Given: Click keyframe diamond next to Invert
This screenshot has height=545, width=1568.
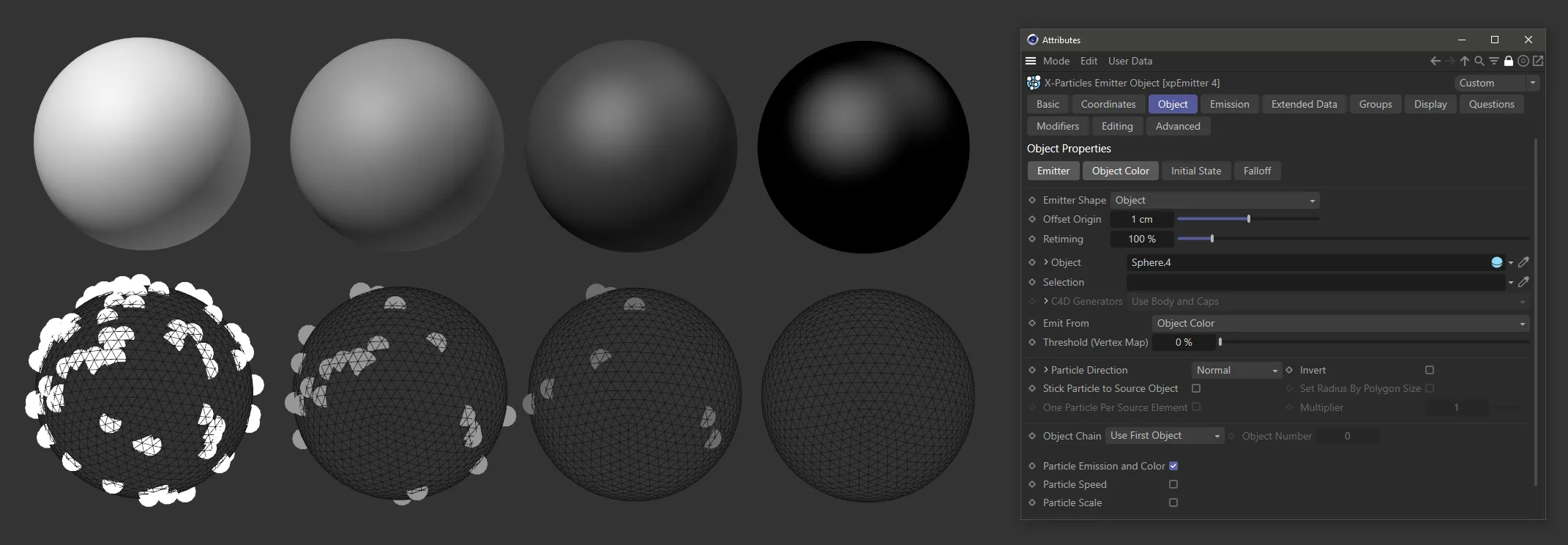Looking at the screenshot, I should coord(1289,370).
